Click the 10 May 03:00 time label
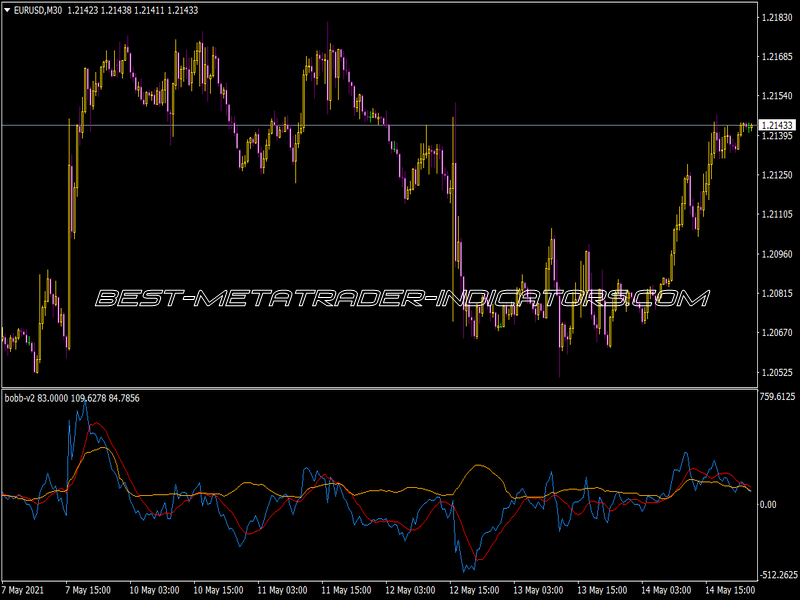This screenshot has height=600, width=800. (154, 590)
